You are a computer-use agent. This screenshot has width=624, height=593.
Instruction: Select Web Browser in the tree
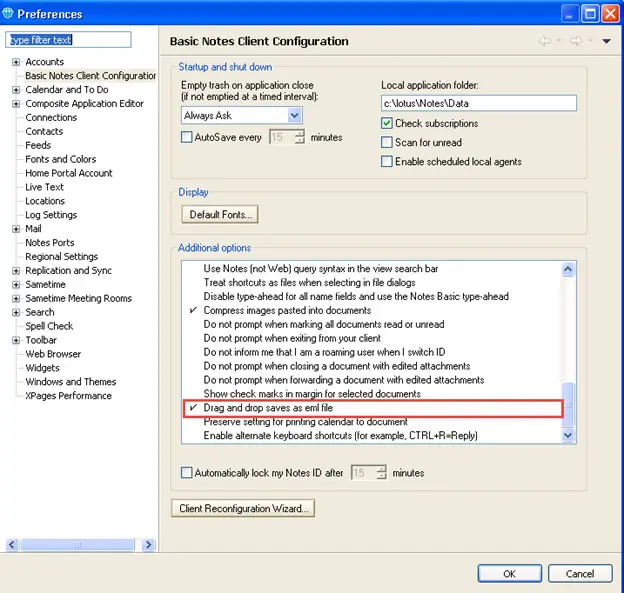tap(53, 354)
